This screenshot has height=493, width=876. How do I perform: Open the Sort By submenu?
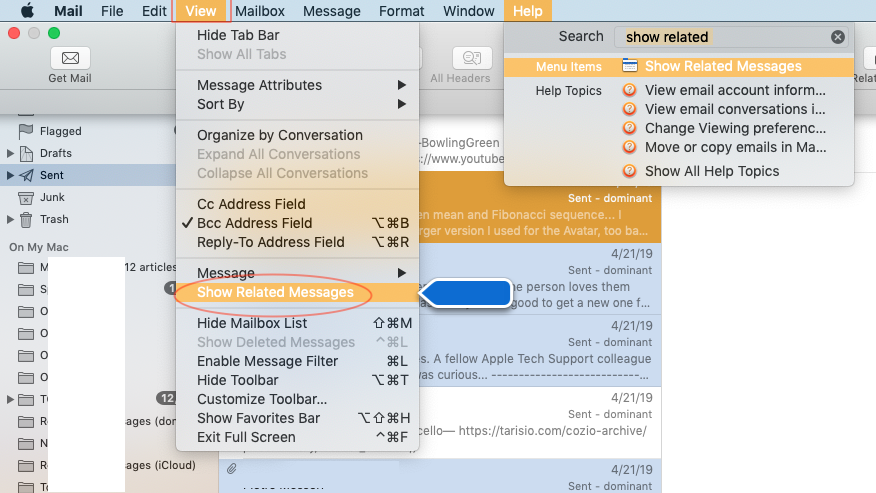(x=297, y=104)
